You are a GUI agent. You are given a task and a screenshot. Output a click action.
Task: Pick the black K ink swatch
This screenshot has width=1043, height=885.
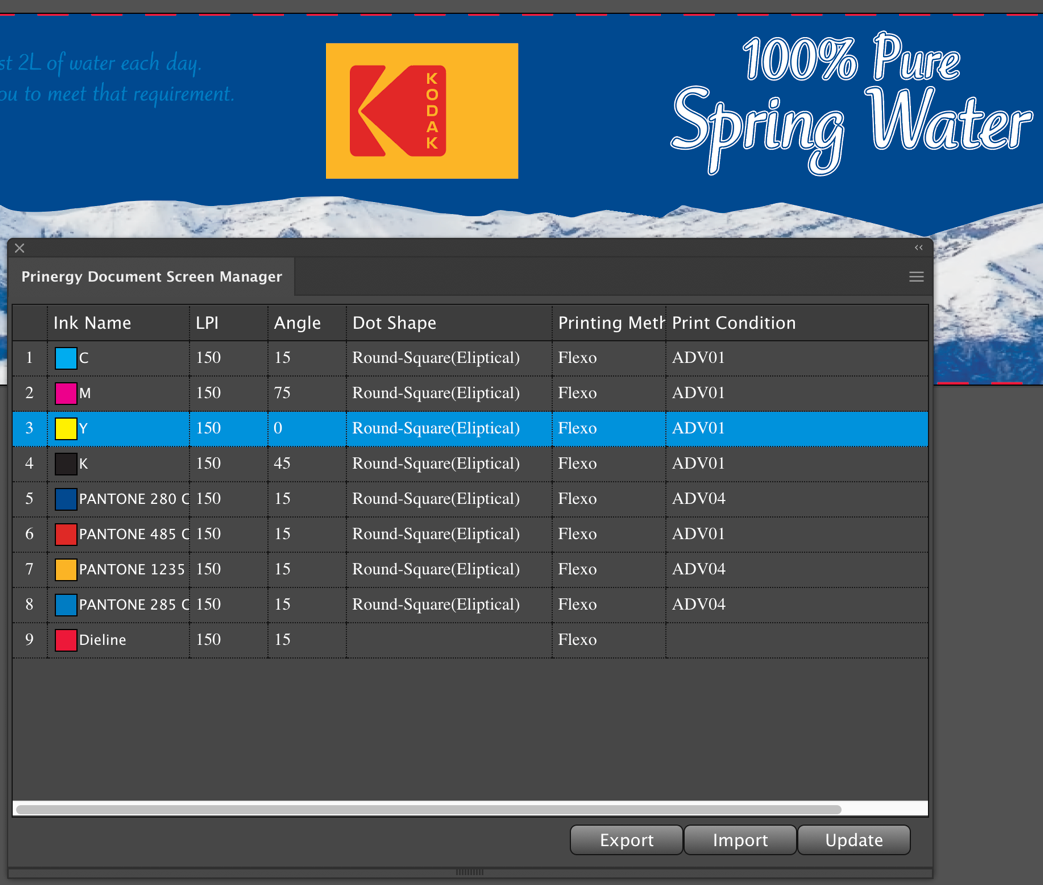click(x=66, y=464)
